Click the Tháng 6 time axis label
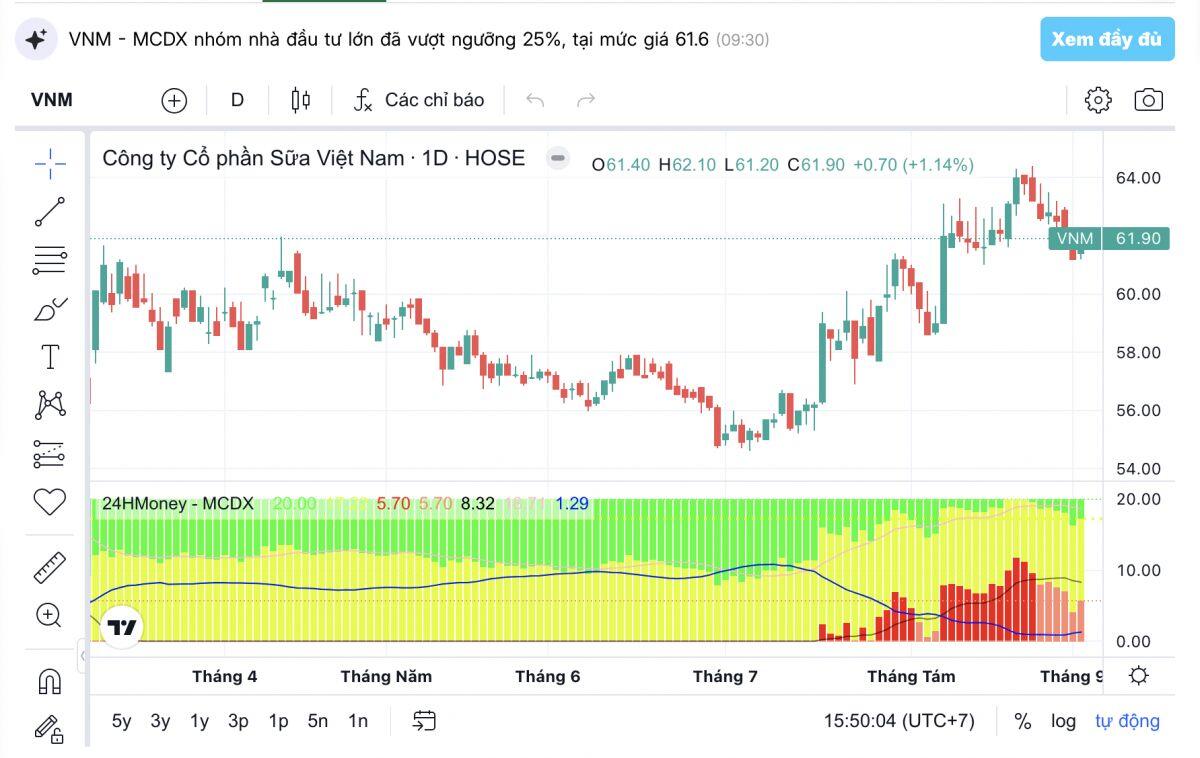This screenshot has width=1200, height=758. click(547, 677)
